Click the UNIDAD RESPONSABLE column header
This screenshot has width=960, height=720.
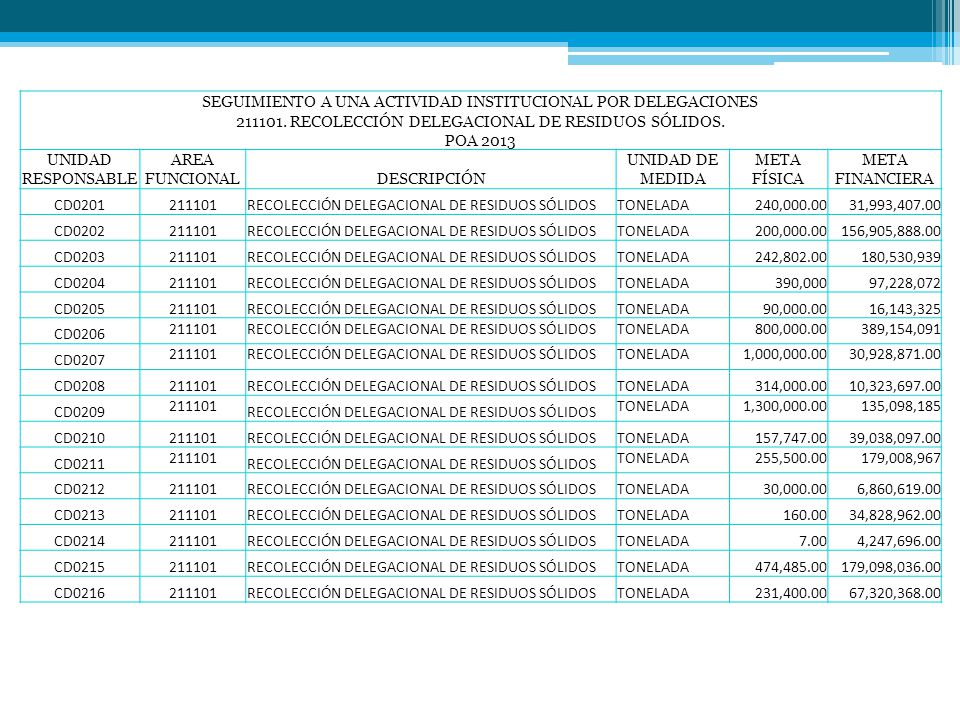(x=80, y=169)
